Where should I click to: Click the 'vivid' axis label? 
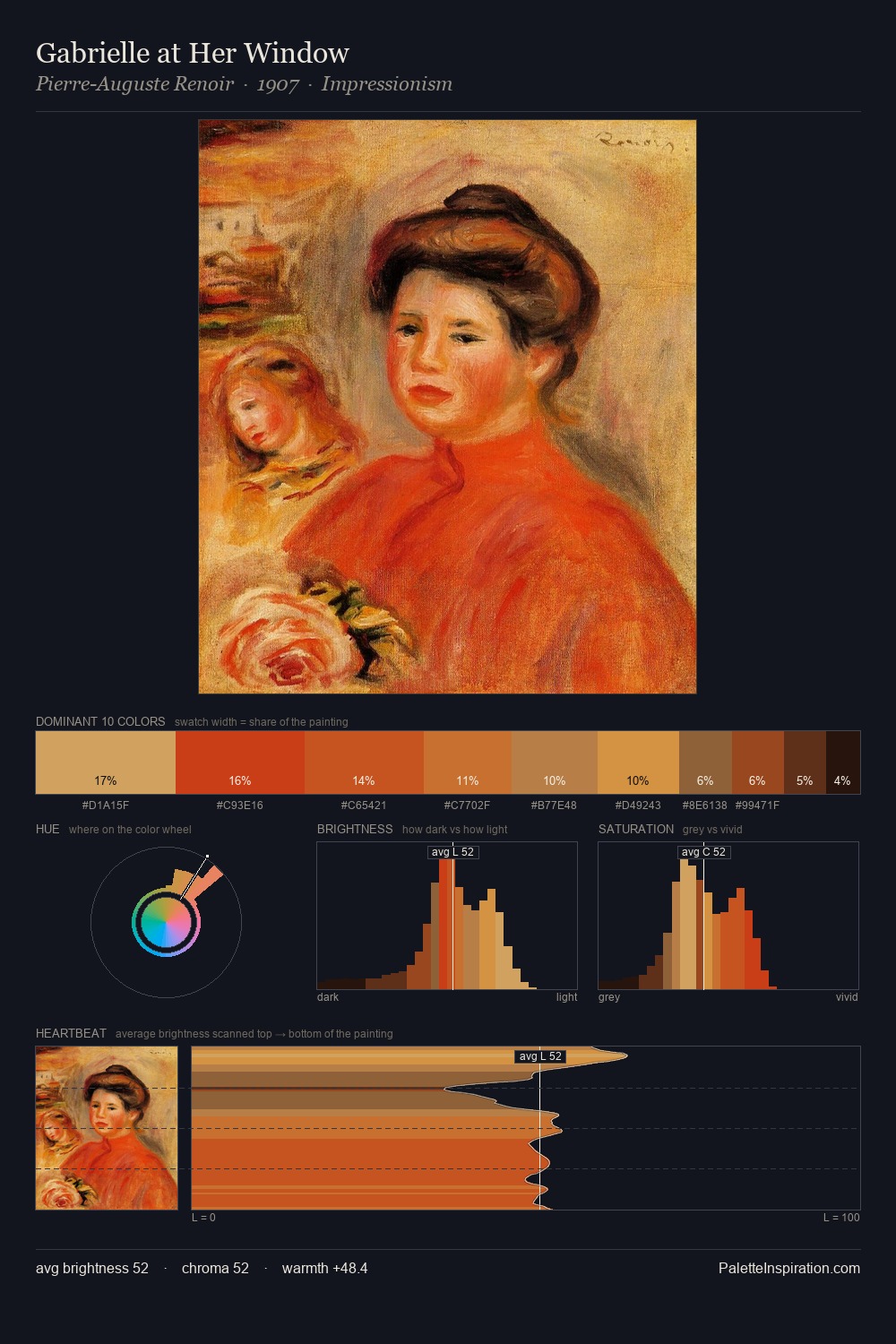tap(847, 997)
